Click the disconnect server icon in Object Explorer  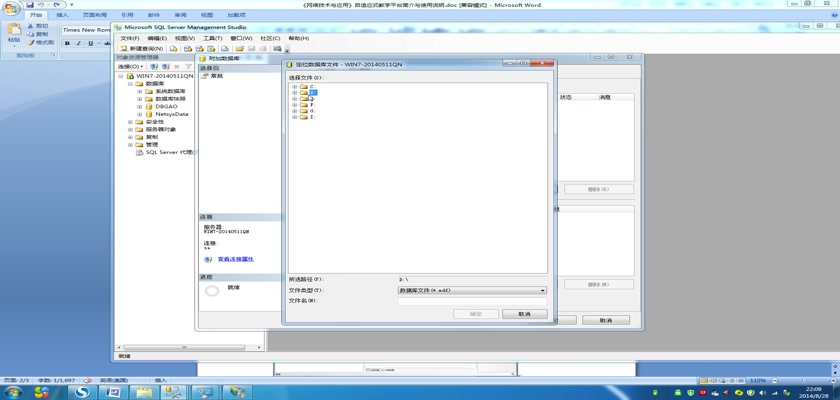coord(166,66)
